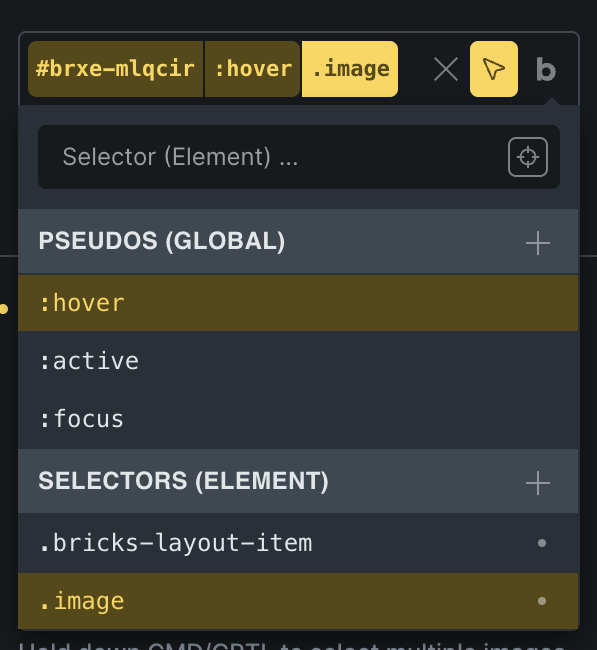Collapse the SELECTORS (ELEMENT) section header
This screenshot has height=650, width=597.
[x=298, y=481]
